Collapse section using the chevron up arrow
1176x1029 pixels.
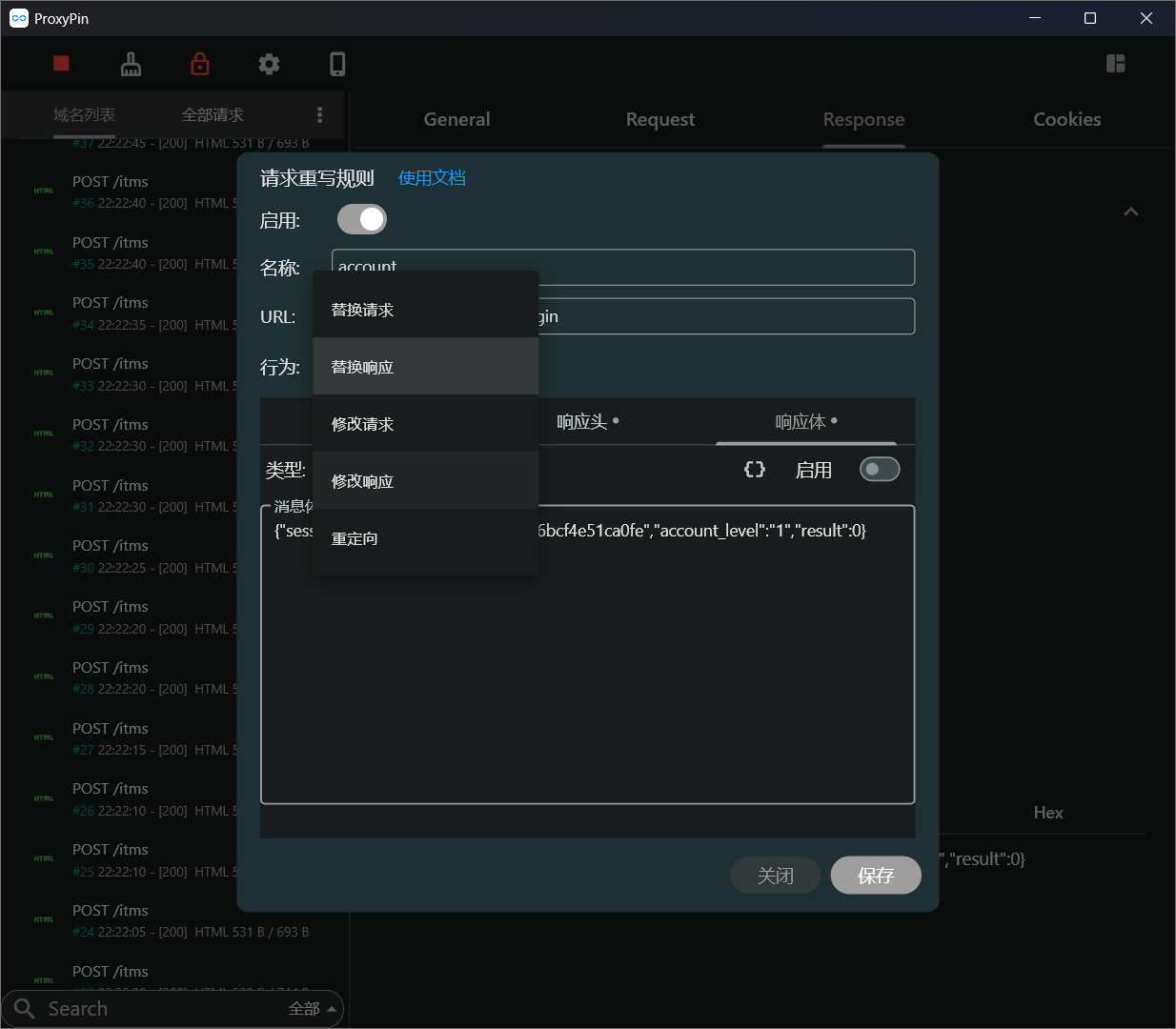pos(1130,212)
